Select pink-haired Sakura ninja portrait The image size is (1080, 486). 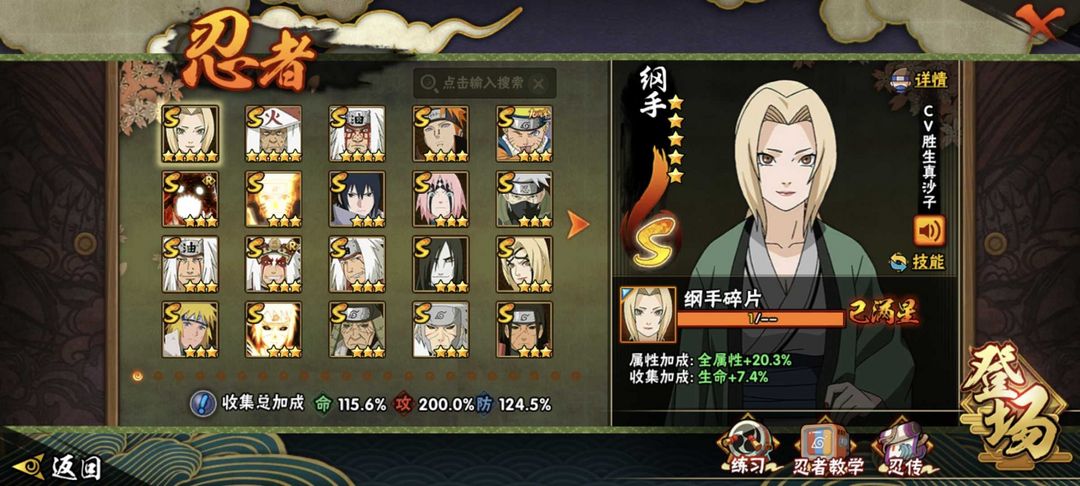[441, 199]
